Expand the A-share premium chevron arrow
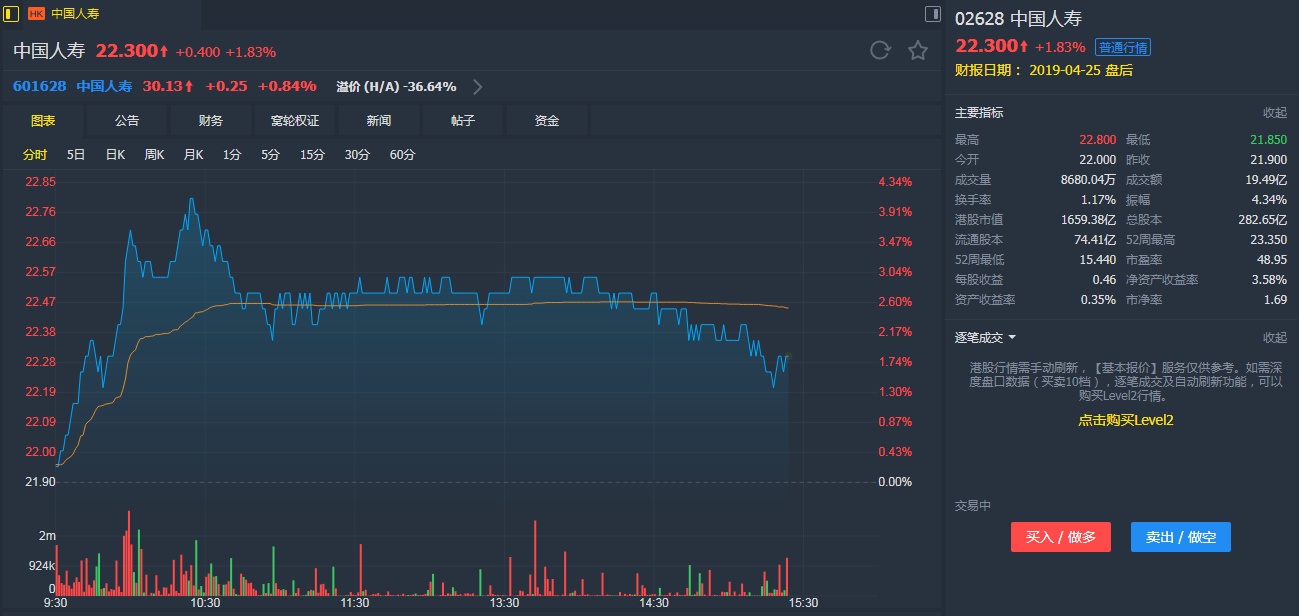The height and width of the screenshot is (616, 1299). click(478, 86)
